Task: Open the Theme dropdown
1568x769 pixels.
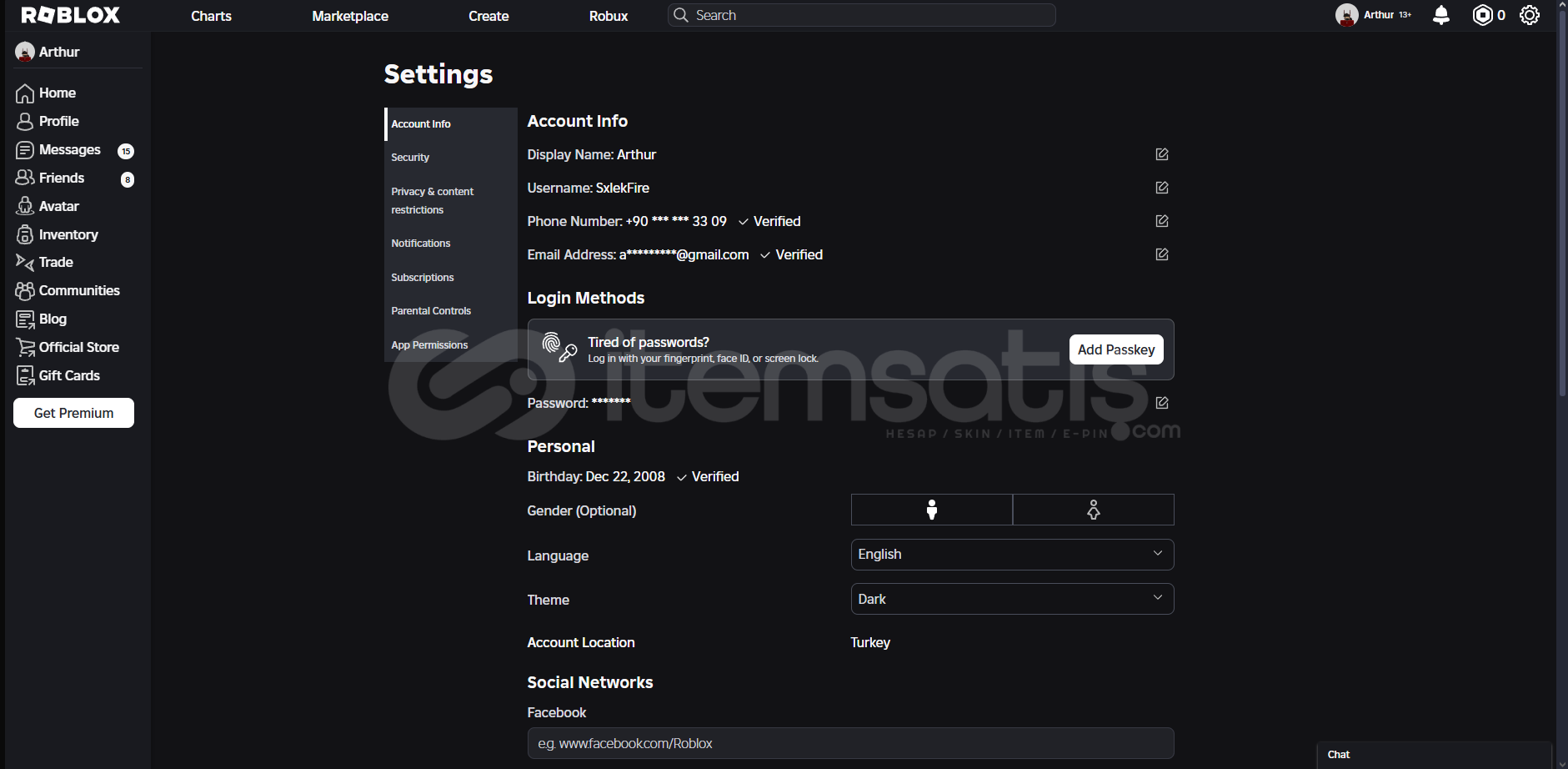Action: point(1012,599)
